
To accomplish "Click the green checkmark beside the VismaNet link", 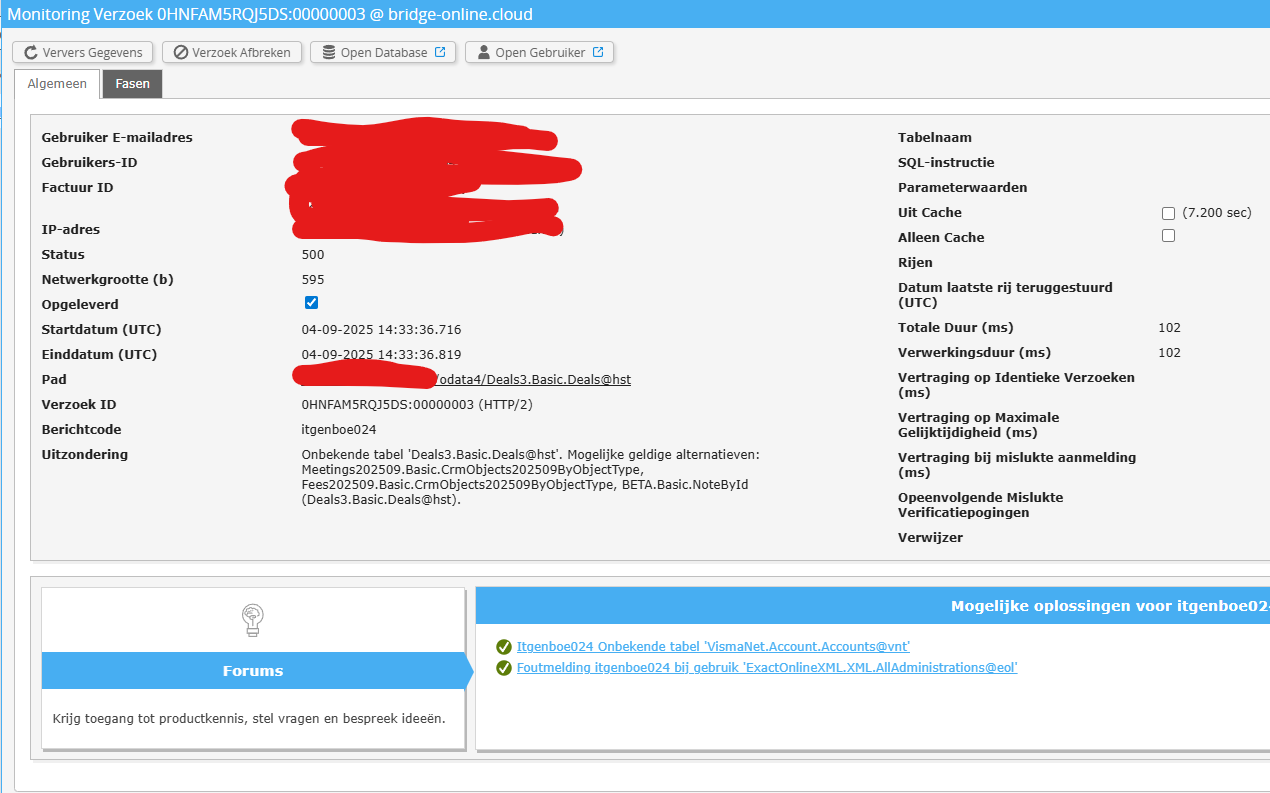I will (x=504, y=647).
